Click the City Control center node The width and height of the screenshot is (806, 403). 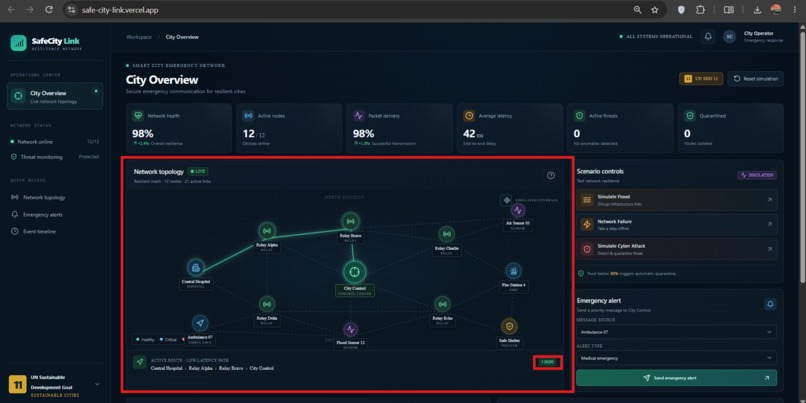354,271
